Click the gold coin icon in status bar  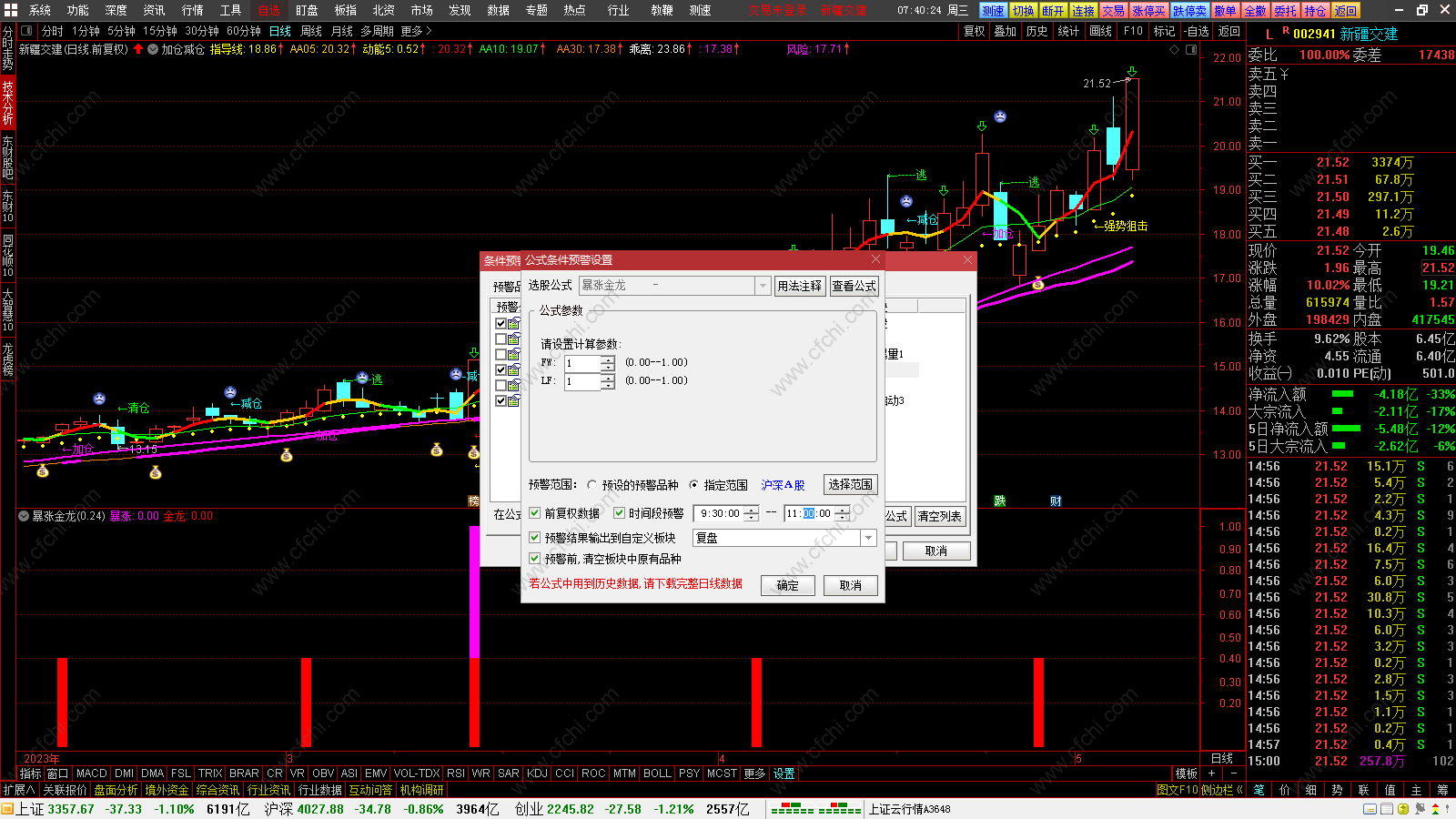pyautogui.click(x=1403, y=809)
